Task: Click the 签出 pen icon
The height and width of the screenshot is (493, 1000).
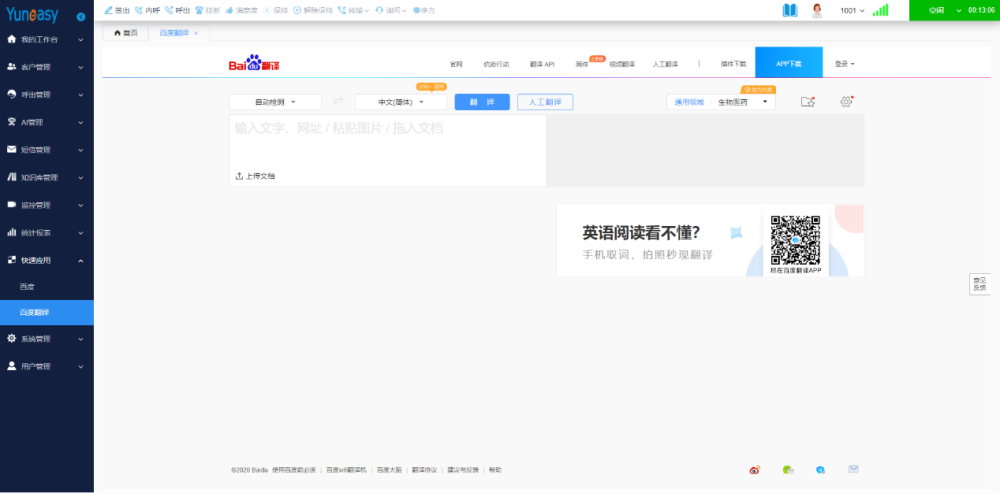Action: pos(108,10)
